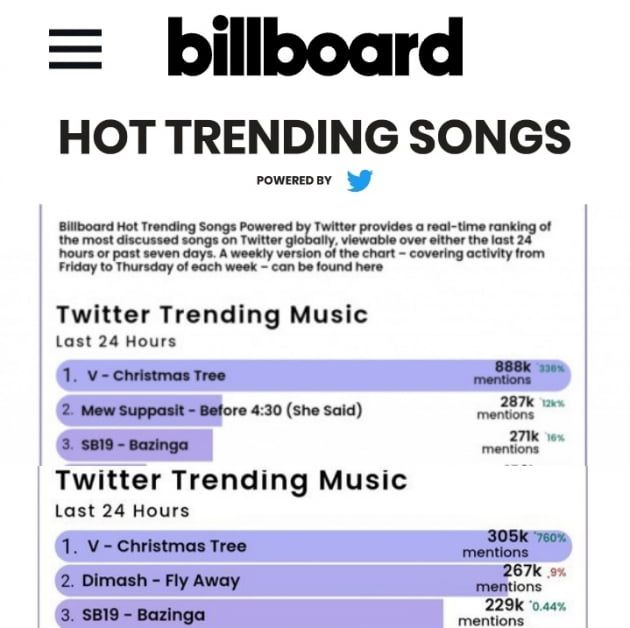The image size is (630, 628).
Task: Click the Billboard logo
Action: (x=315, y=47)
